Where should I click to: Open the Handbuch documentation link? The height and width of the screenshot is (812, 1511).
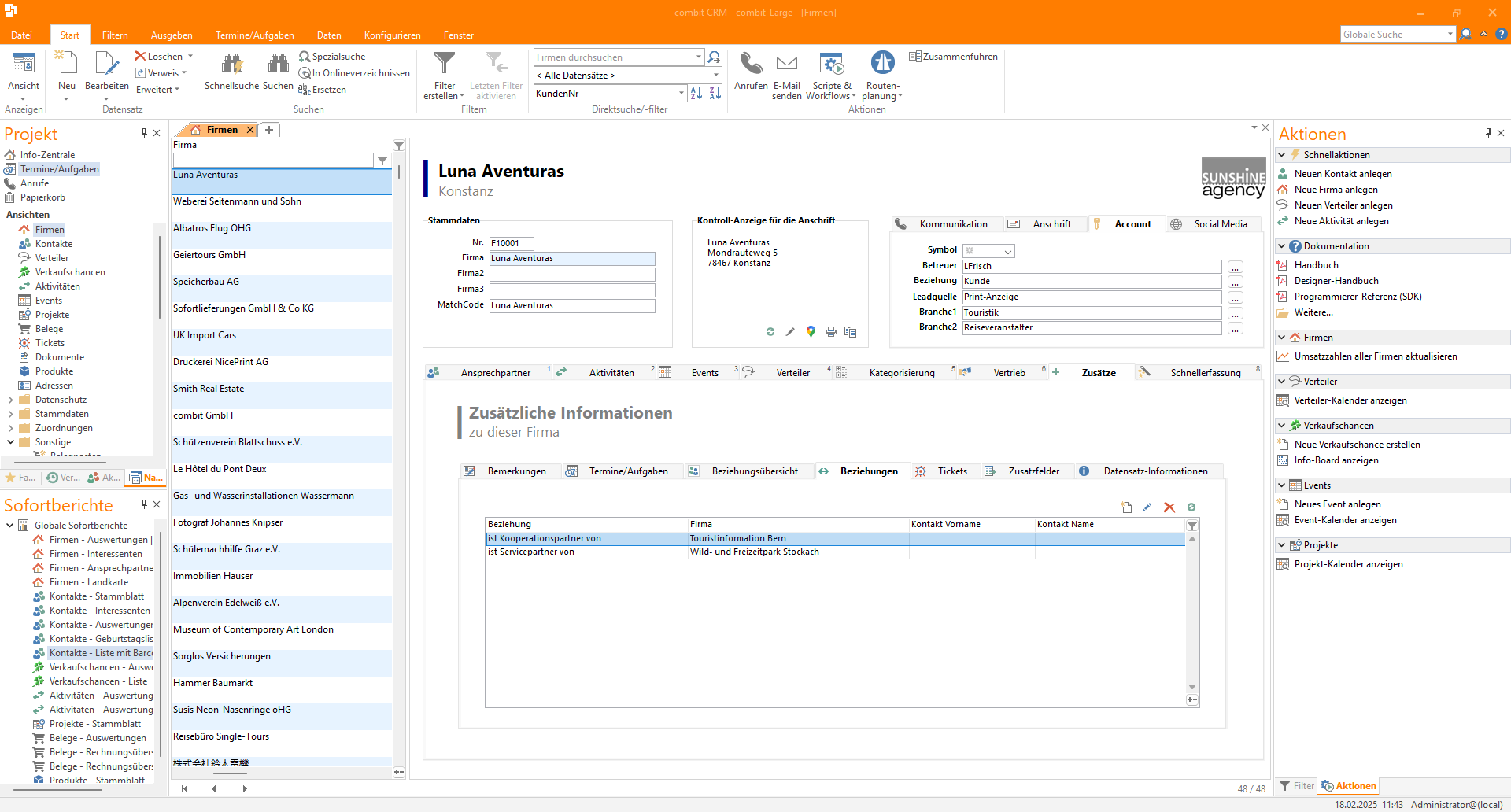(x=1316, y=265)
